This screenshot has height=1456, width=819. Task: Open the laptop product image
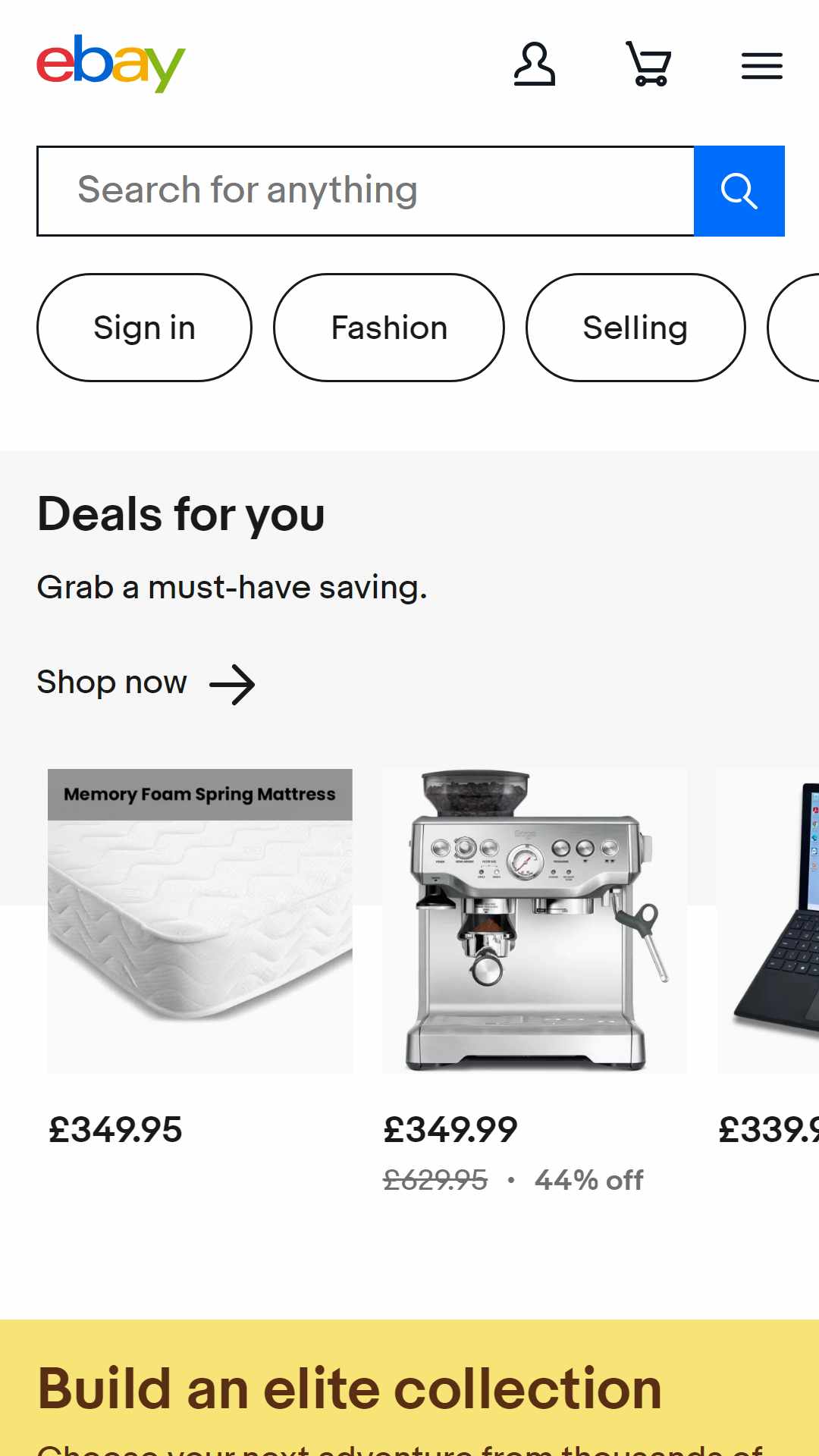tap(768, 921)
